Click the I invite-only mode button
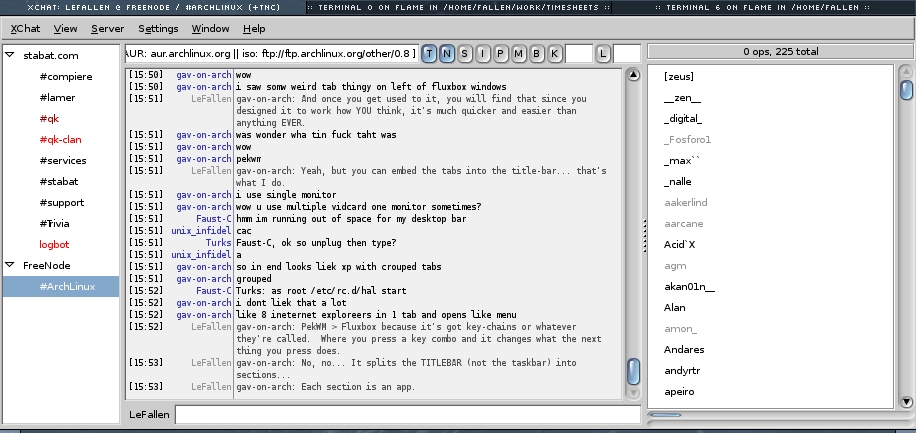Screen dimensions: 916x433 [483, 52]
